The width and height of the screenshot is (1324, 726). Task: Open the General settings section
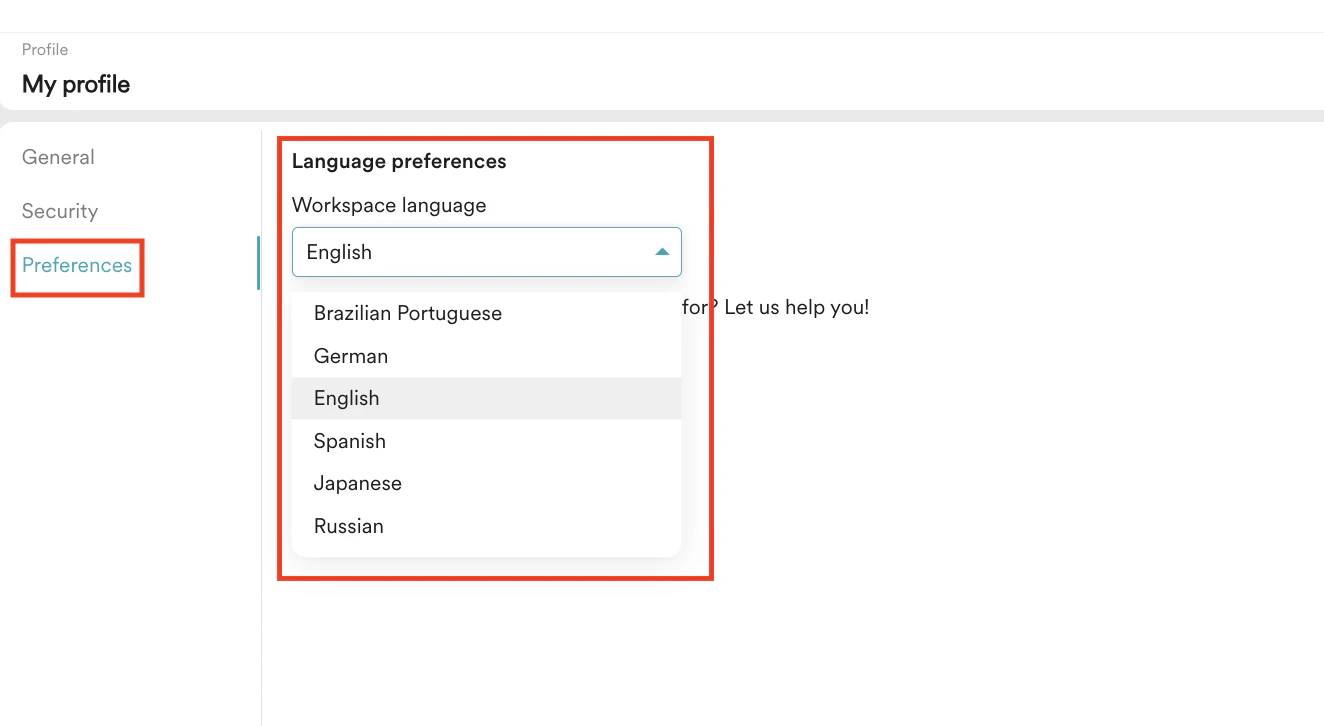[57, 157]
